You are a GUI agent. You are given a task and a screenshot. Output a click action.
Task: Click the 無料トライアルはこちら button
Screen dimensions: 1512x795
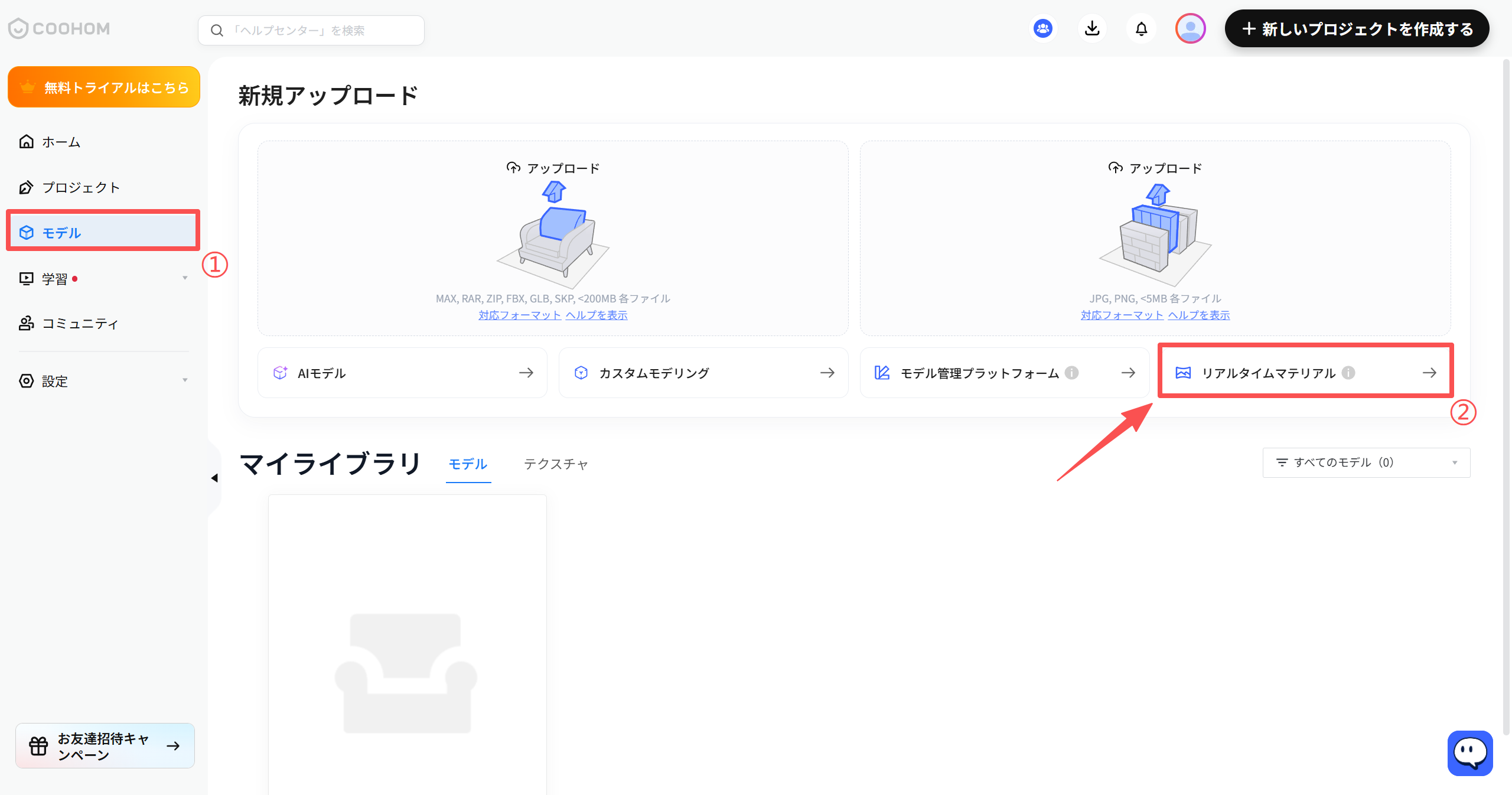[x=104, y=87]
